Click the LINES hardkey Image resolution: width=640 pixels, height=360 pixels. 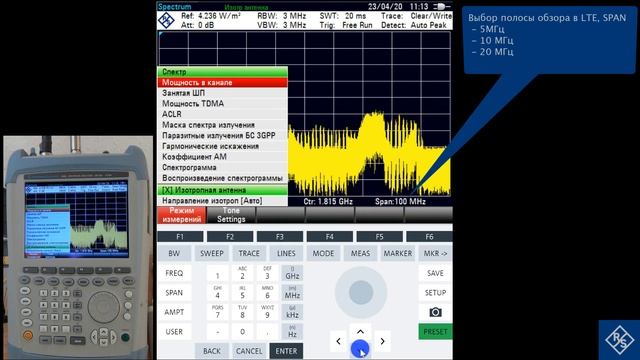coord(286,253)
